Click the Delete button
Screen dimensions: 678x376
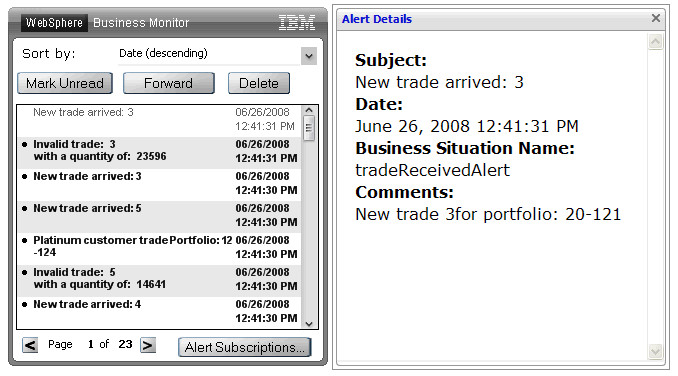click(x=259, y=83)
